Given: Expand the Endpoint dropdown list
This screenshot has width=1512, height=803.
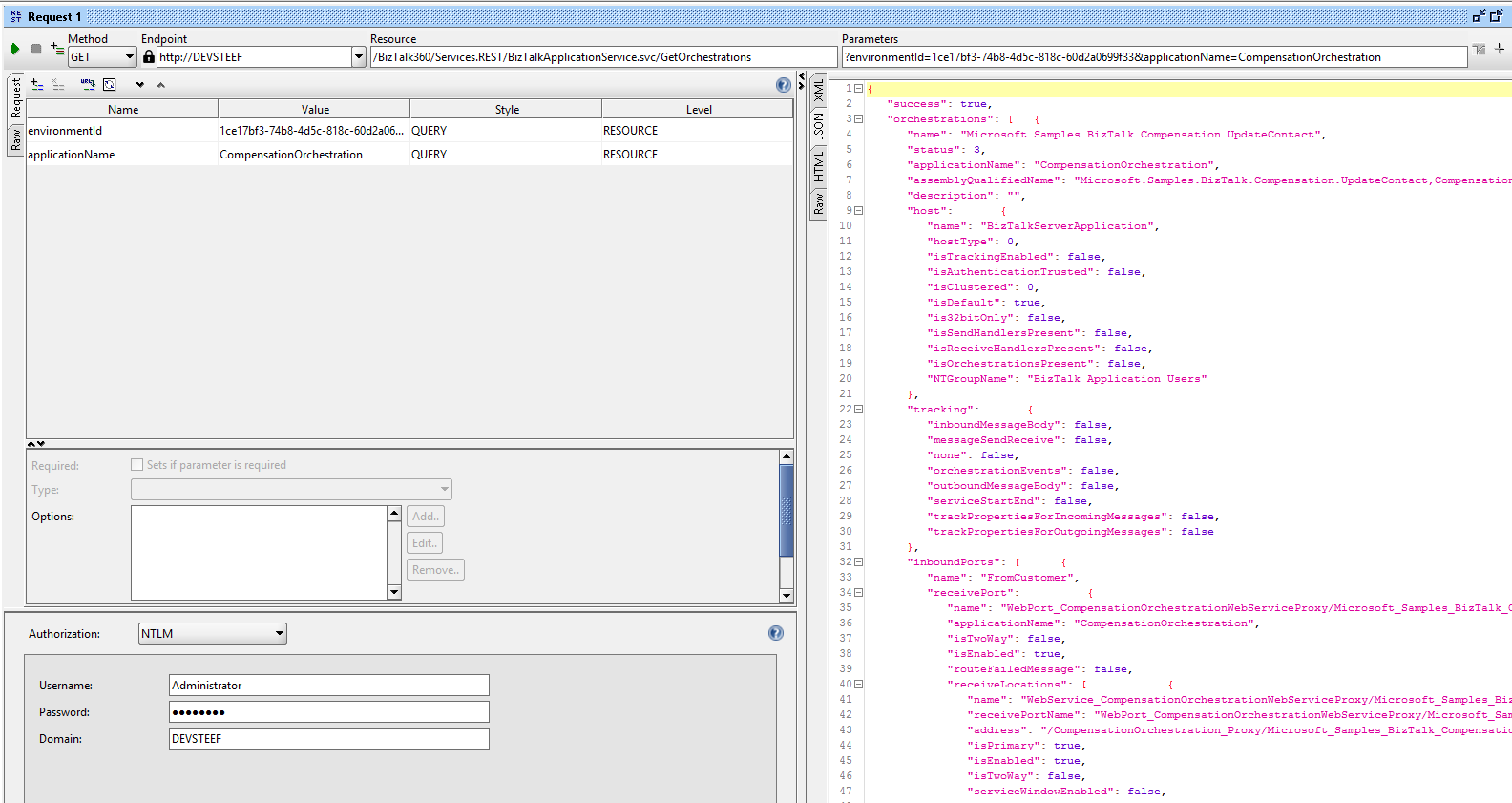Looking at the screenshot, I should pyautogui.click(x=359, y=57).
